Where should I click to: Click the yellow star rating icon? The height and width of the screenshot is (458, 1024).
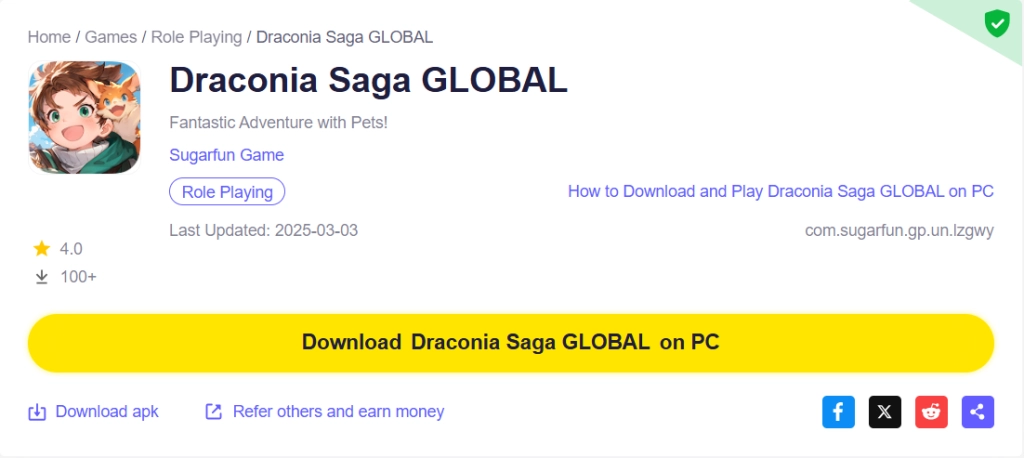(x=42, y=249)
